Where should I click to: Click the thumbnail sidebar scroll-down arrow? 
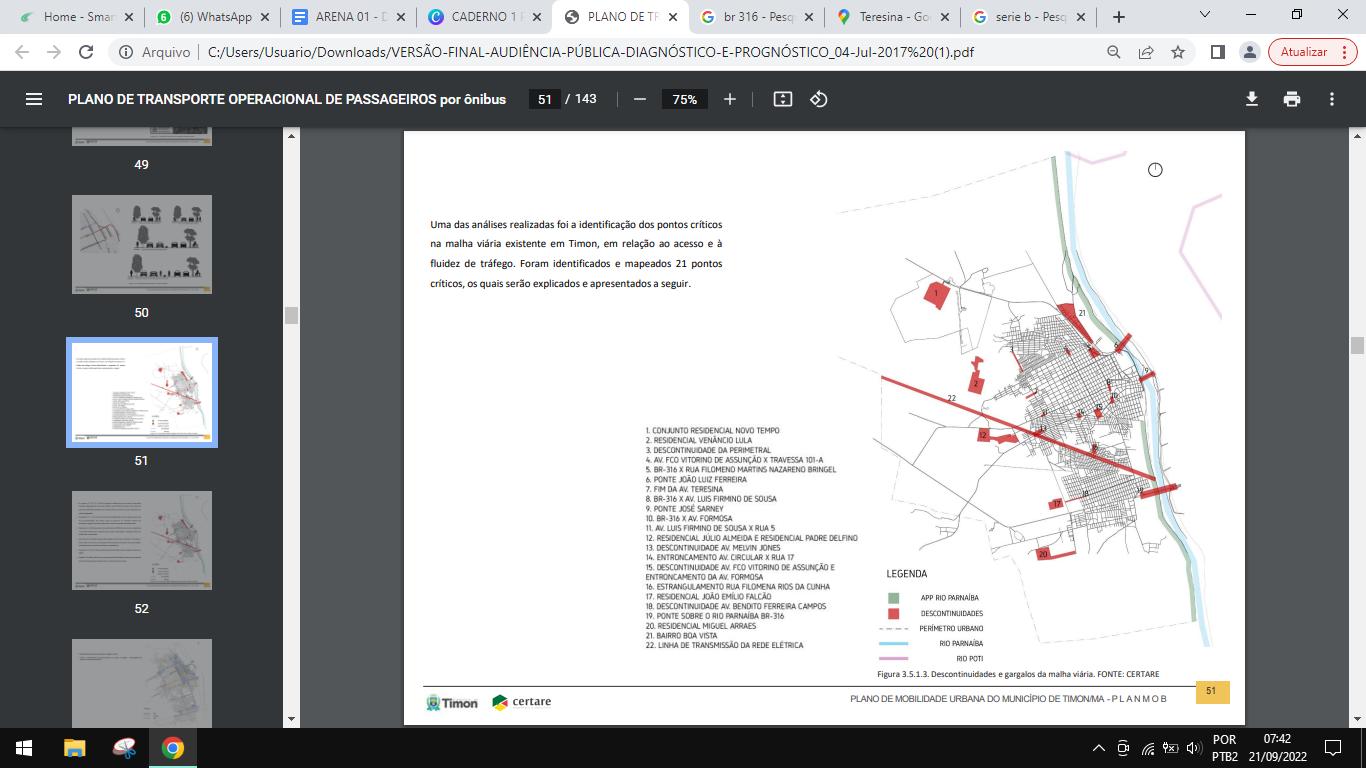click(x=291, y=719)
